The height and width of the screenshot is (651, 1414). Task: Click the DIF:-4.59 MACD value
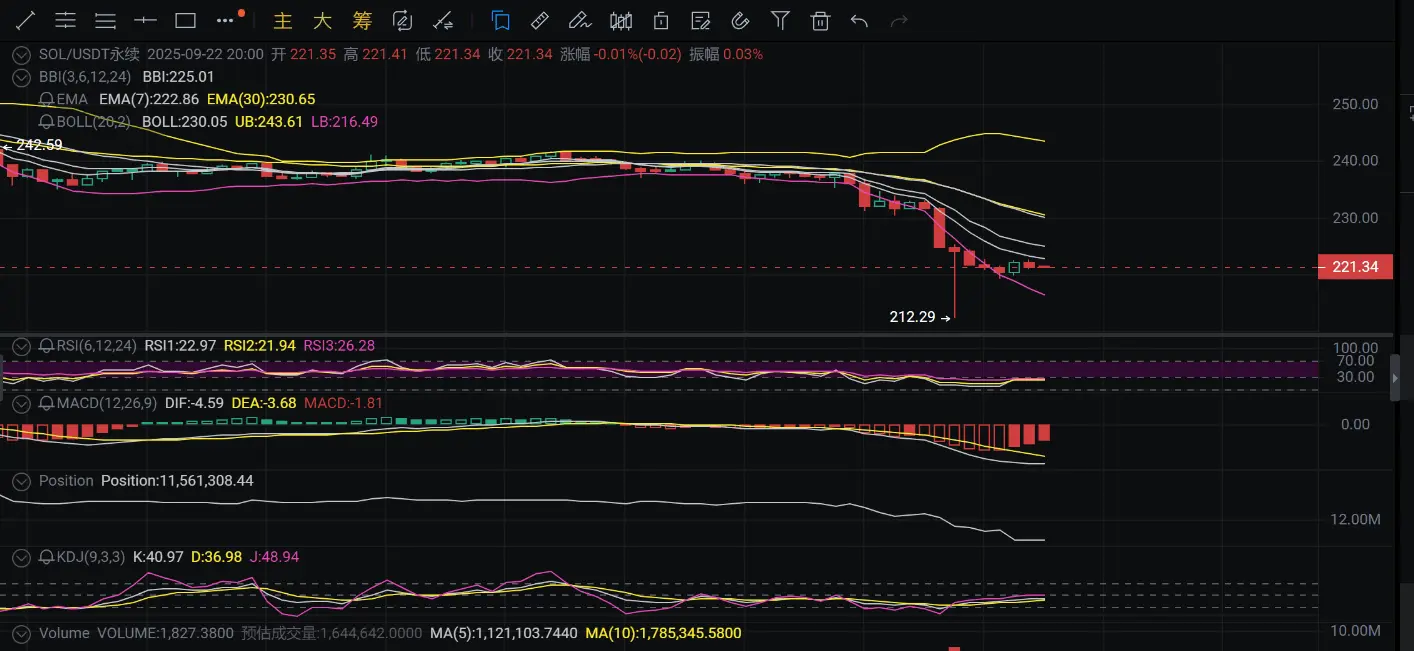click(x=194, y=402)
